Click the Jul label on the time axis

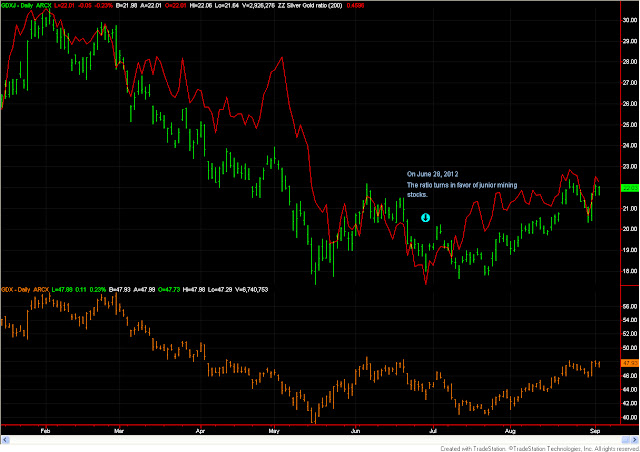tap(433, 431)
